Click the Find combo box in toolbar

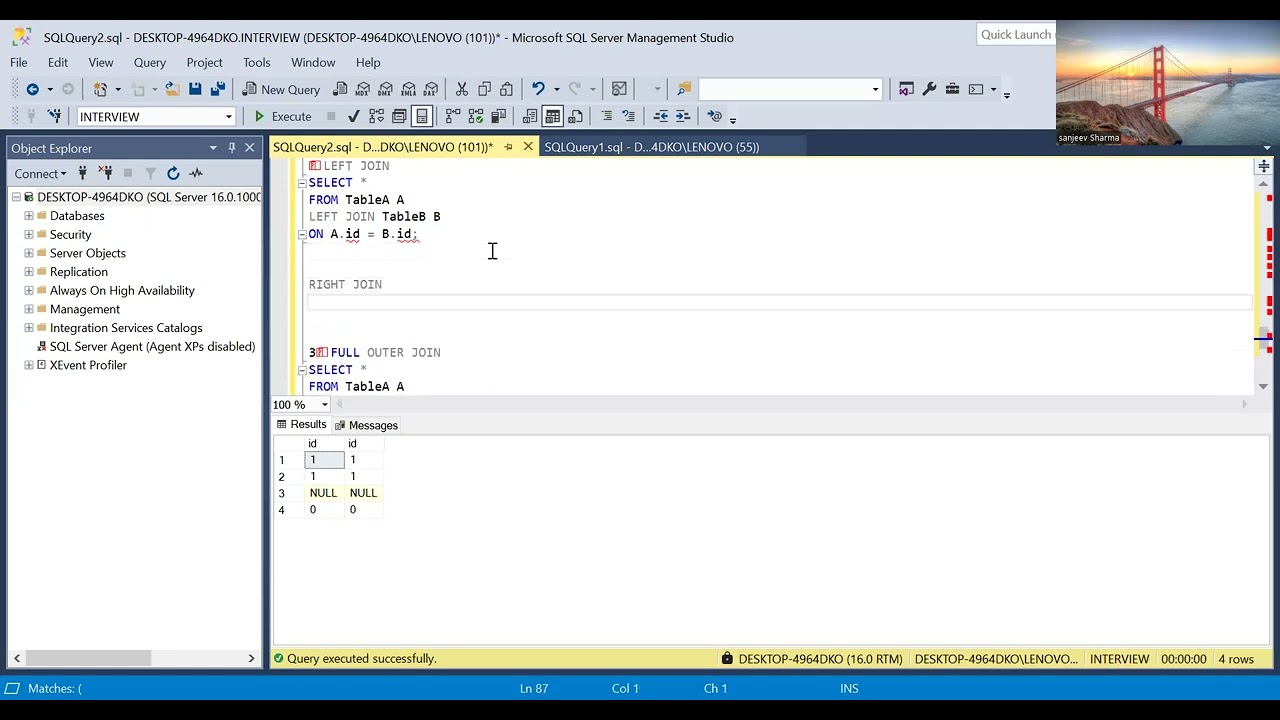pyautogui.click(x=790, y=89)
